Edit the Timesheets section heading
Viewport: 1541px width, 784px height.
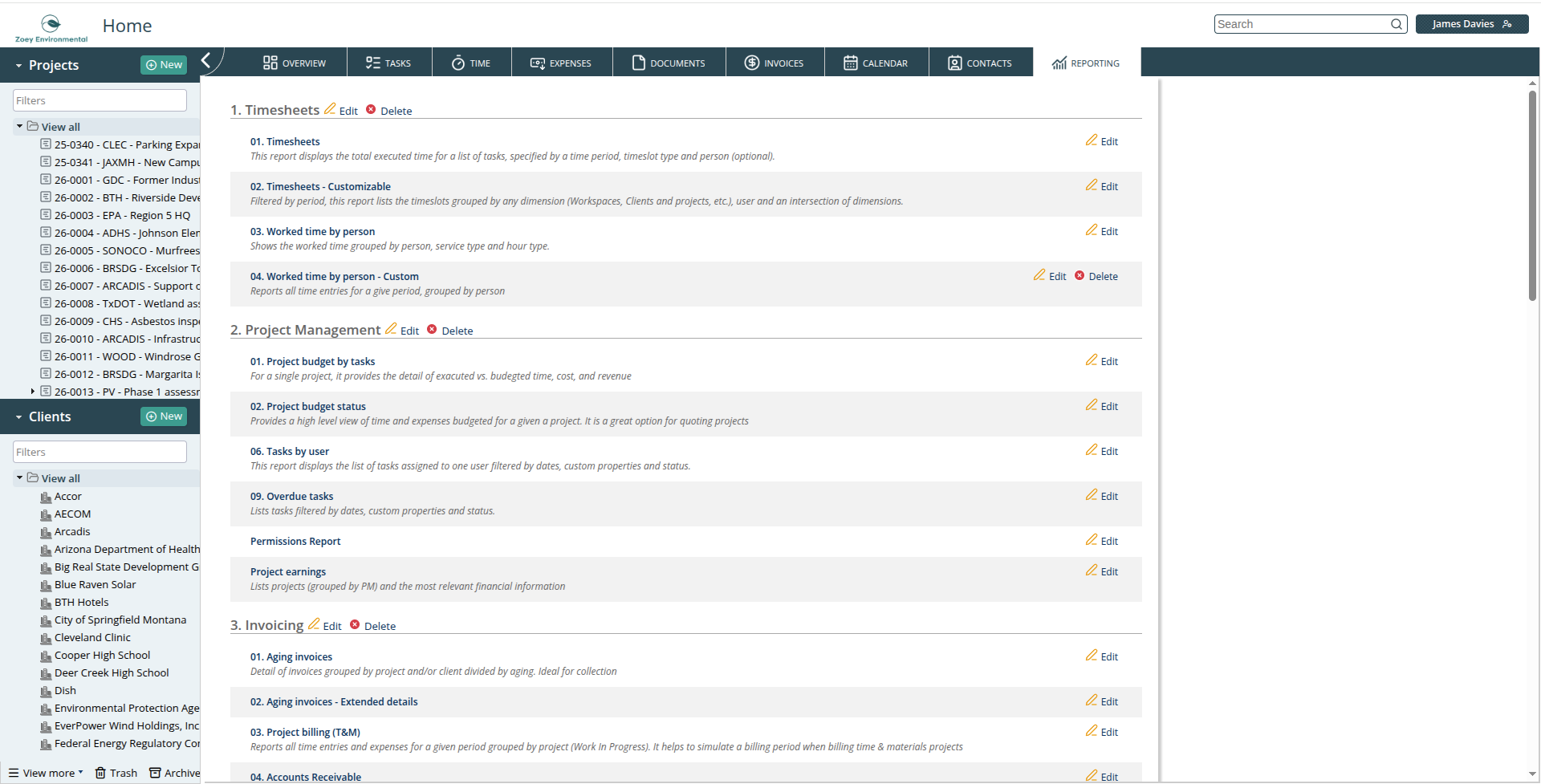(x=341, y=110)
